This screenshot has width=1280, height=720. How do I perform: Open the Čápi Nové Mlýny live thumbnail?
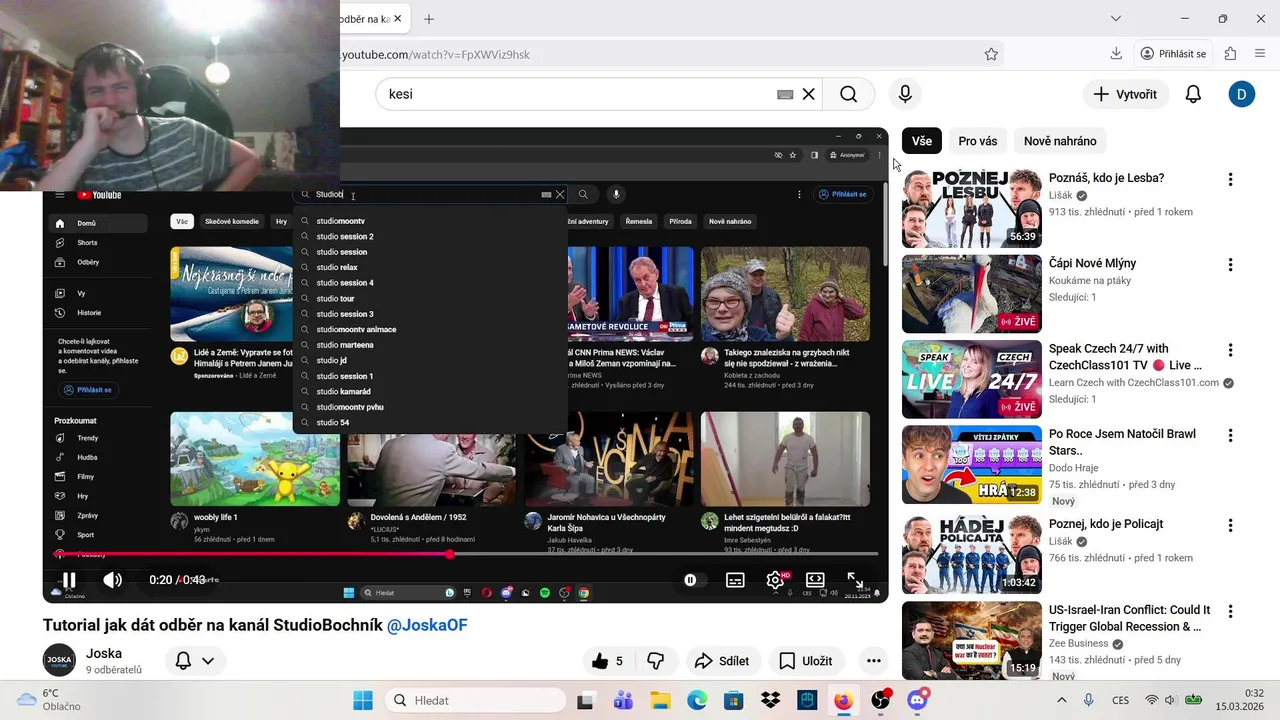972,294
